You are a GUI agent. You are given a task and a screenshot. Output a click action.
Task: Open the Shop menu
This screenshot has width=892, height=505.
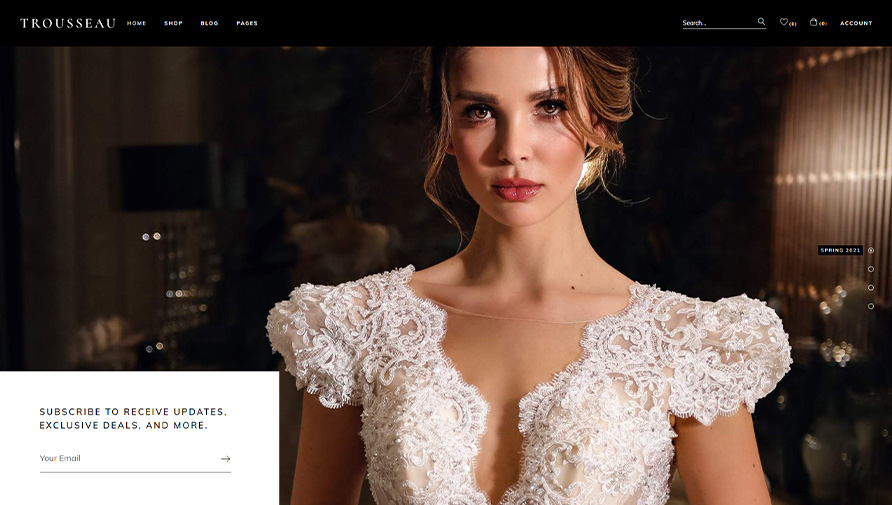(x=173, y=23)
